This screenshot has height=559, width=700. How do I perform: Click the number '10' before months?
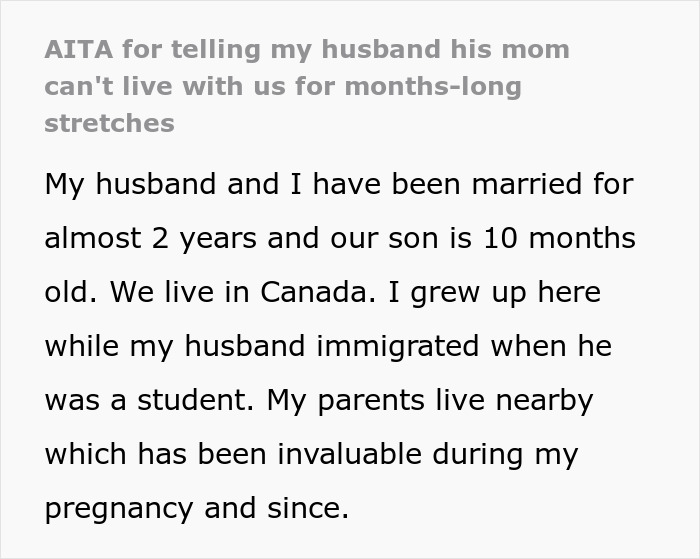click(x=500, y=238)
